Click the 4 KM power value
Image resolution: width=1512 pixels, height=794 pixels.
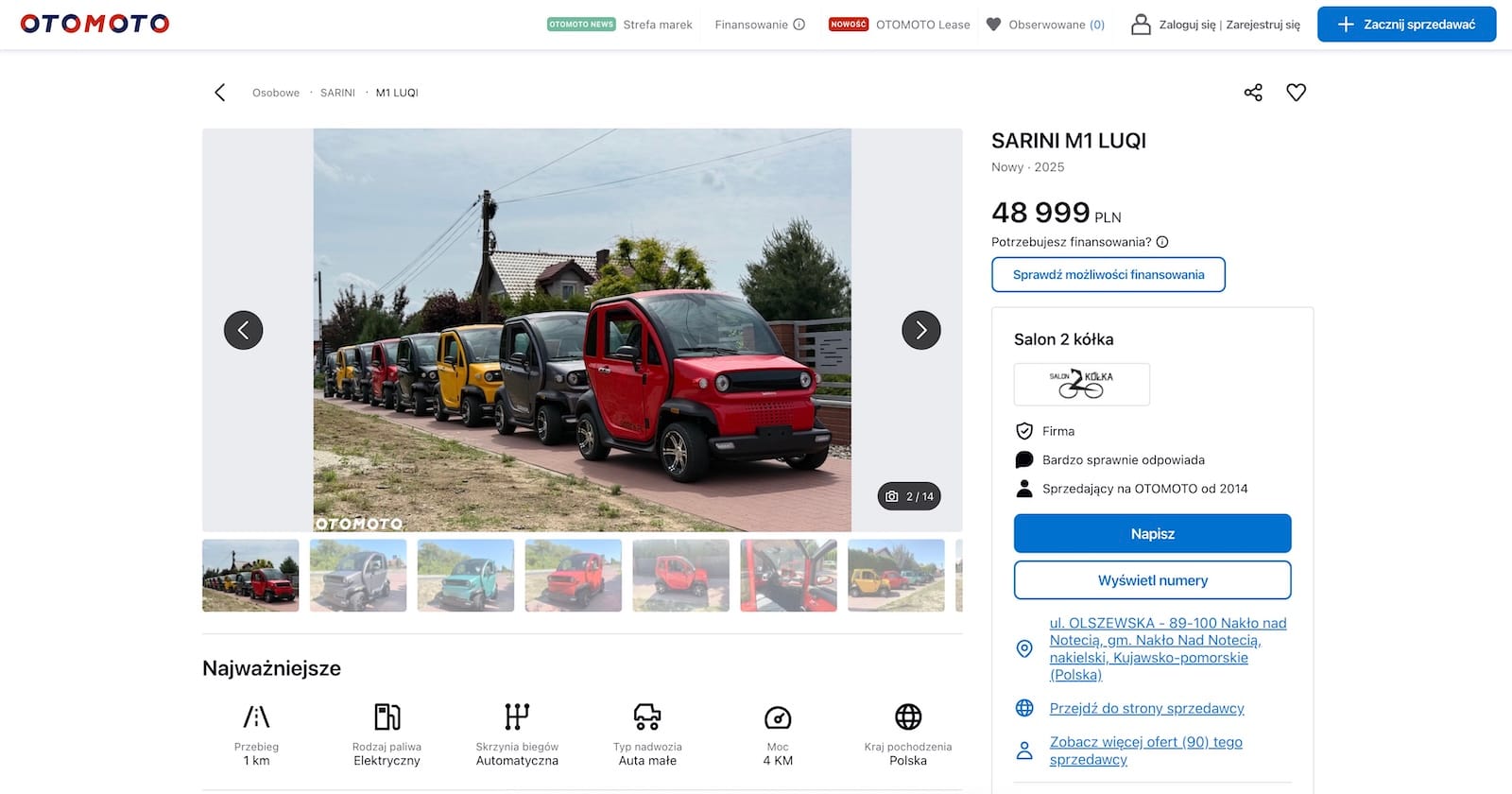[x=778, y=761]
